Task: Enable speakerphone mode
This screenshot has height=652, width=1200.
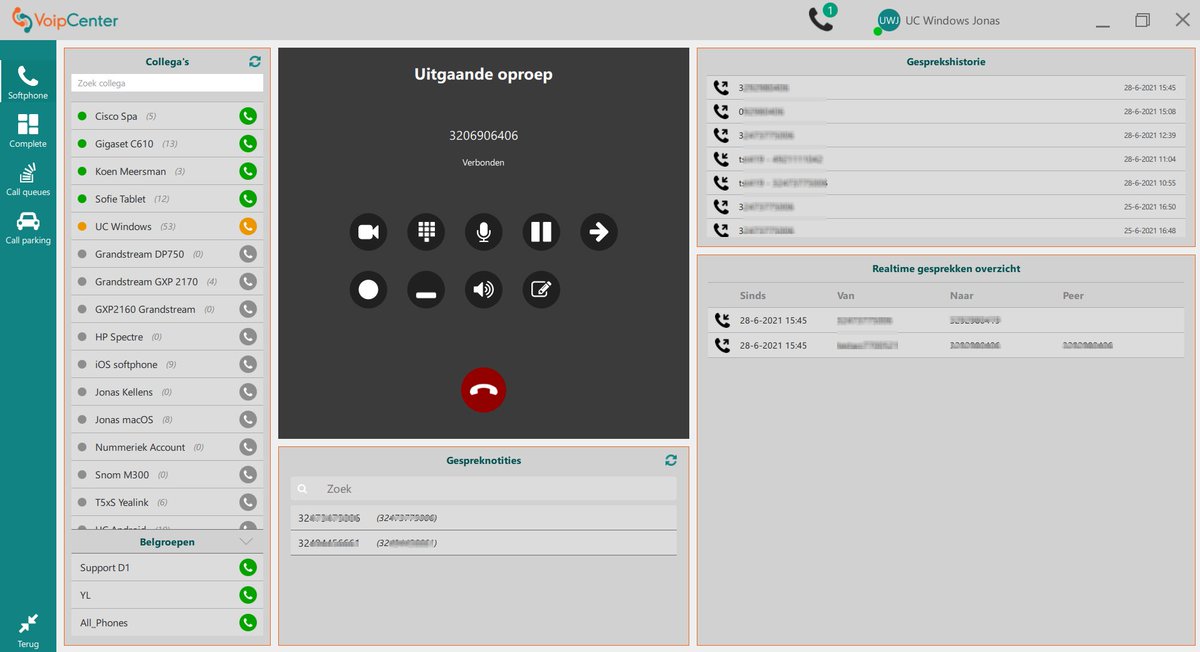Action: (x=483, y=290)
